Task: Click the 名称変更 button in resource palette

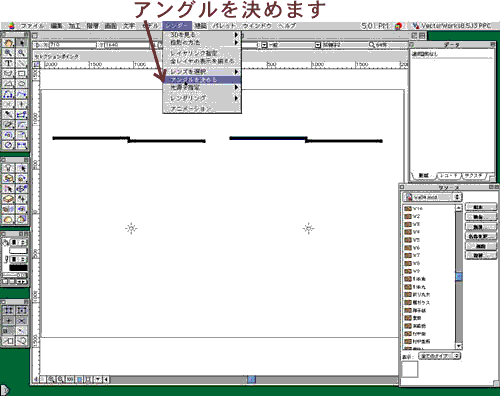Action: click(x=481, y=236)
